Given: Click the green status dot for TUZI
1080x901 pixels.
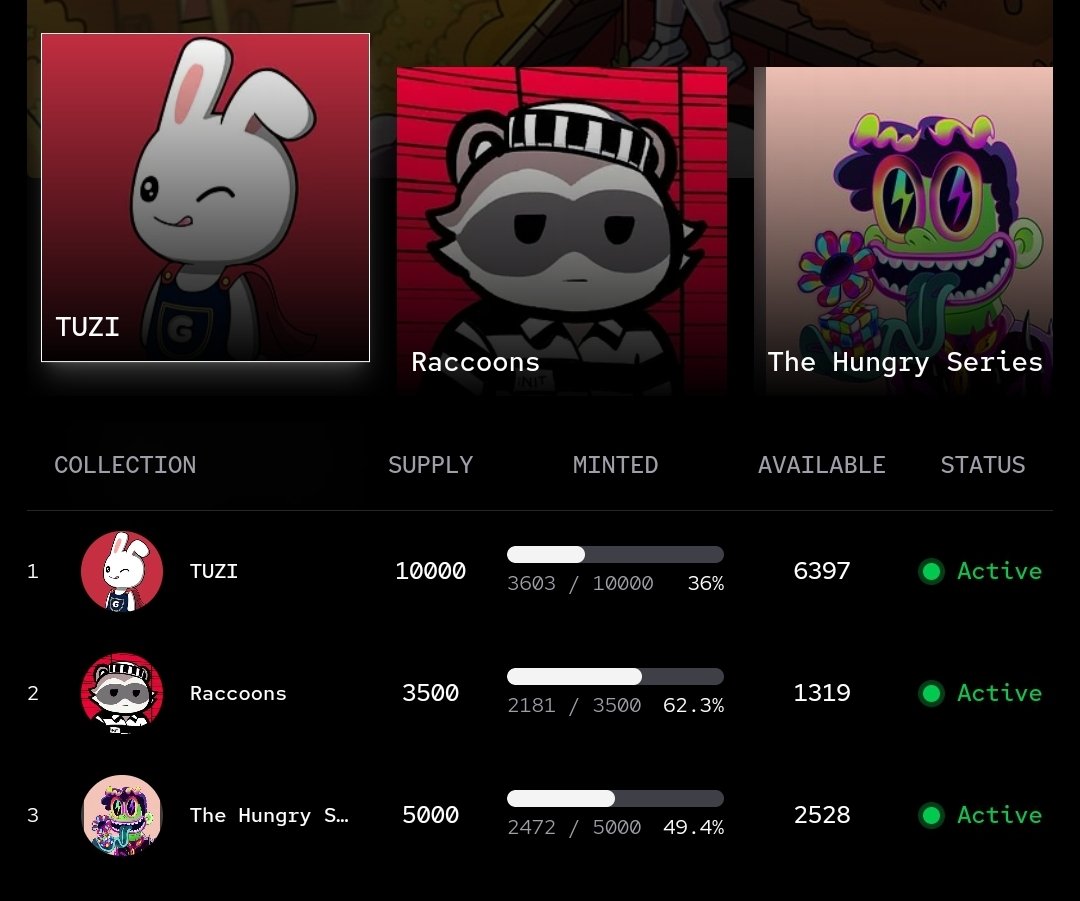Looking at the screenshot, I should [x=931, y=571].
